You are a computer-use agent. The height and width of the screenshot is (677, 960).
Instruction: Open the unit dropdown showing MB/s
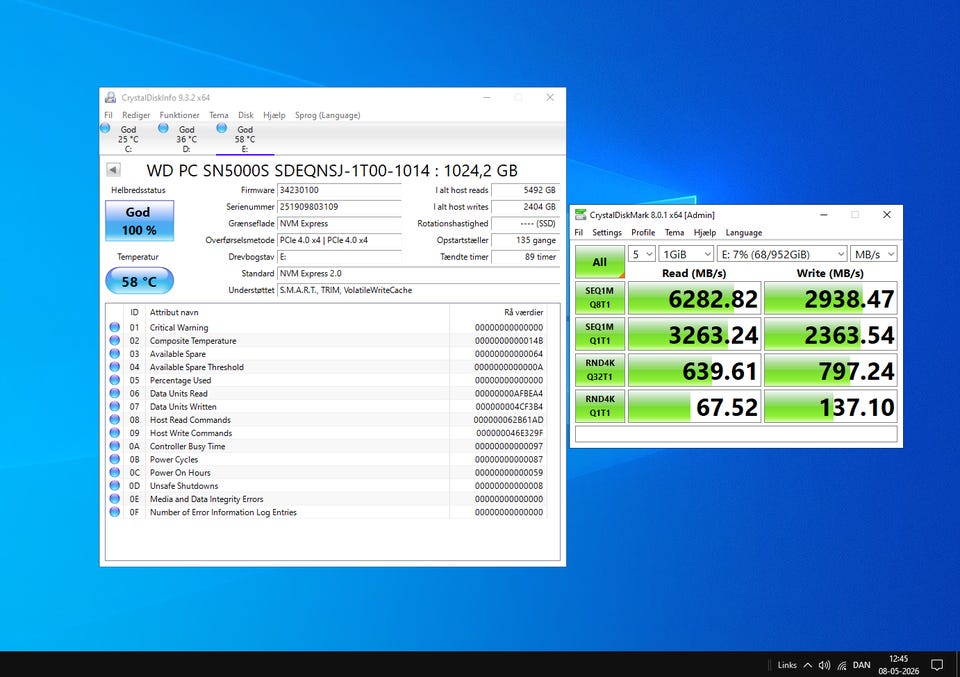pos(874,254)
